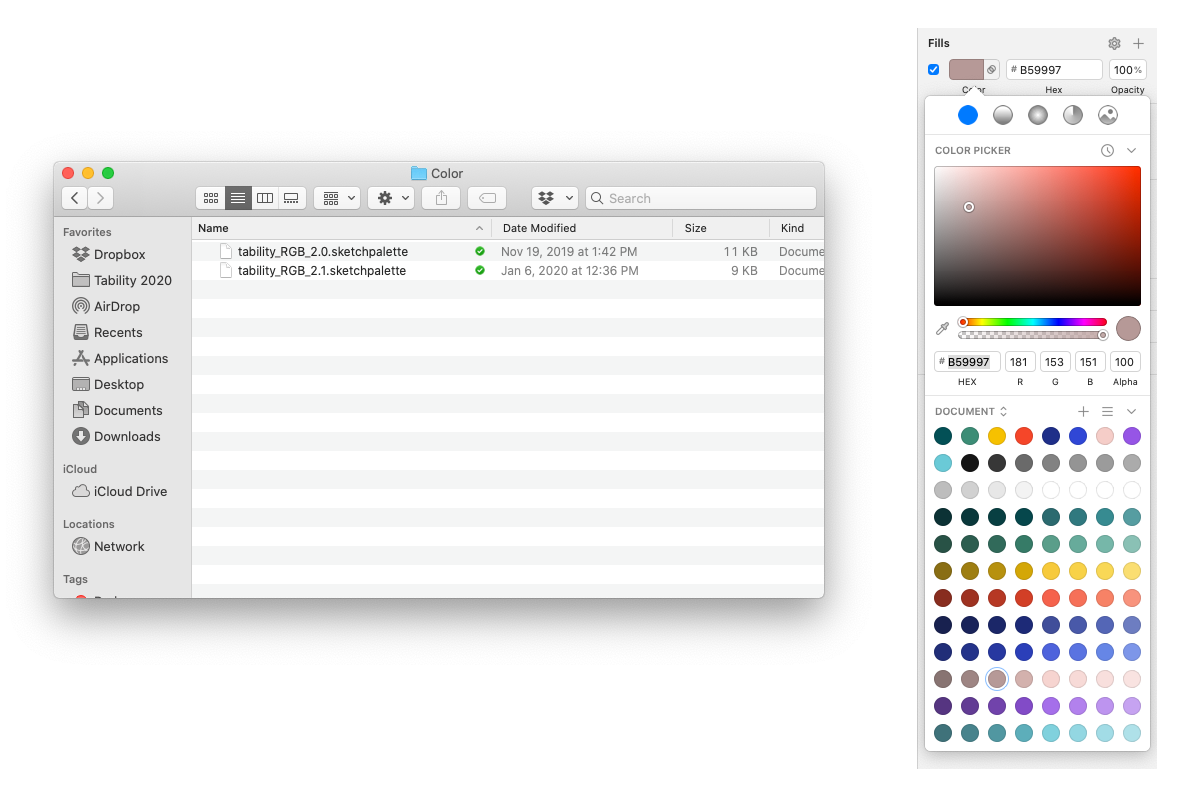The width and height of the screenshot is (1193, 801).
Task: Switch Finder to column view
Action: (x=265, y=198)
